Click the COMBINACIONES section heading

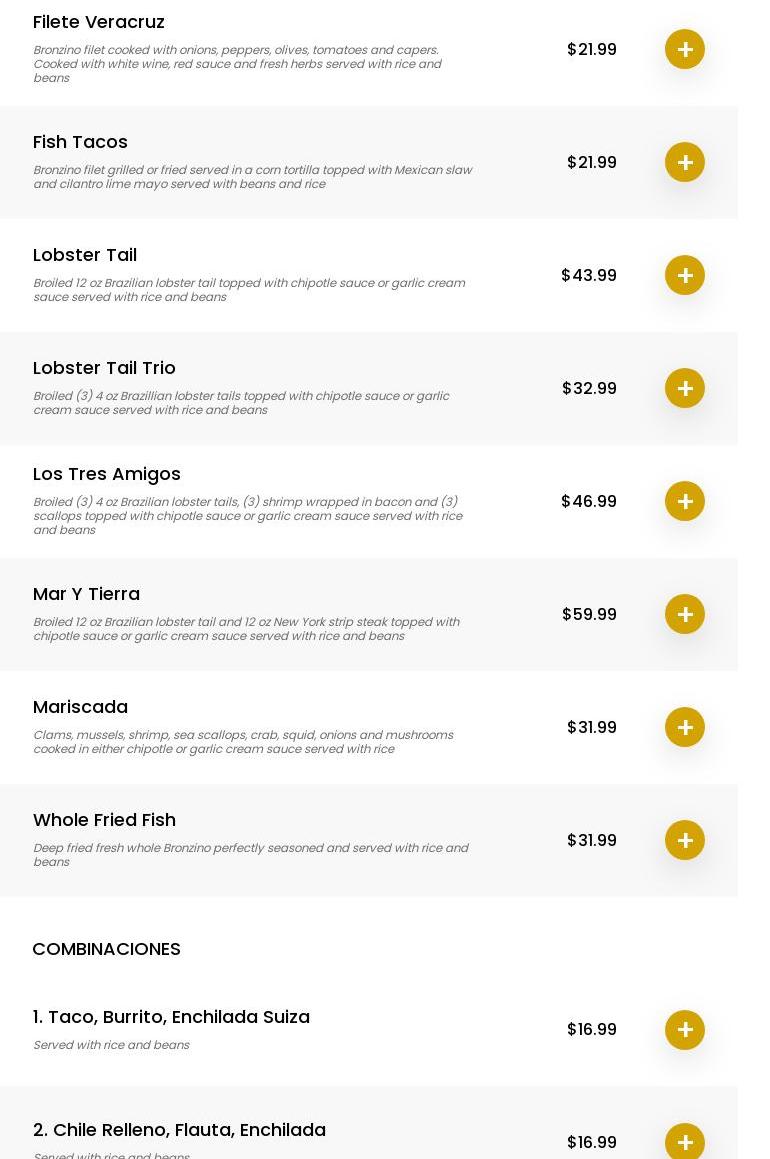pyautogui.click(x=106, y=949)
